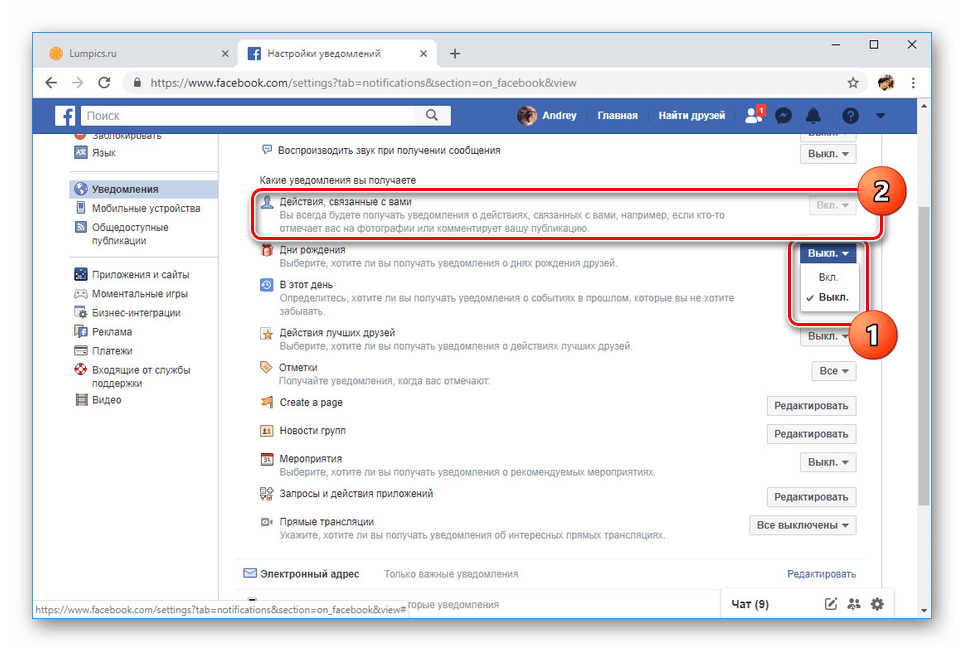Open Приложения и сайты in sidebar
The height and width of the screenshot is (651, 964).
140,275
